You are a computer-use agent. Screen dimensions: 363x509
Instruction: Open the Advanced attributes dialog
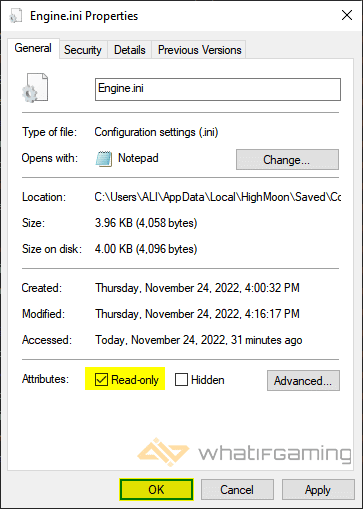pyautogui.click(x=303, y=380)
